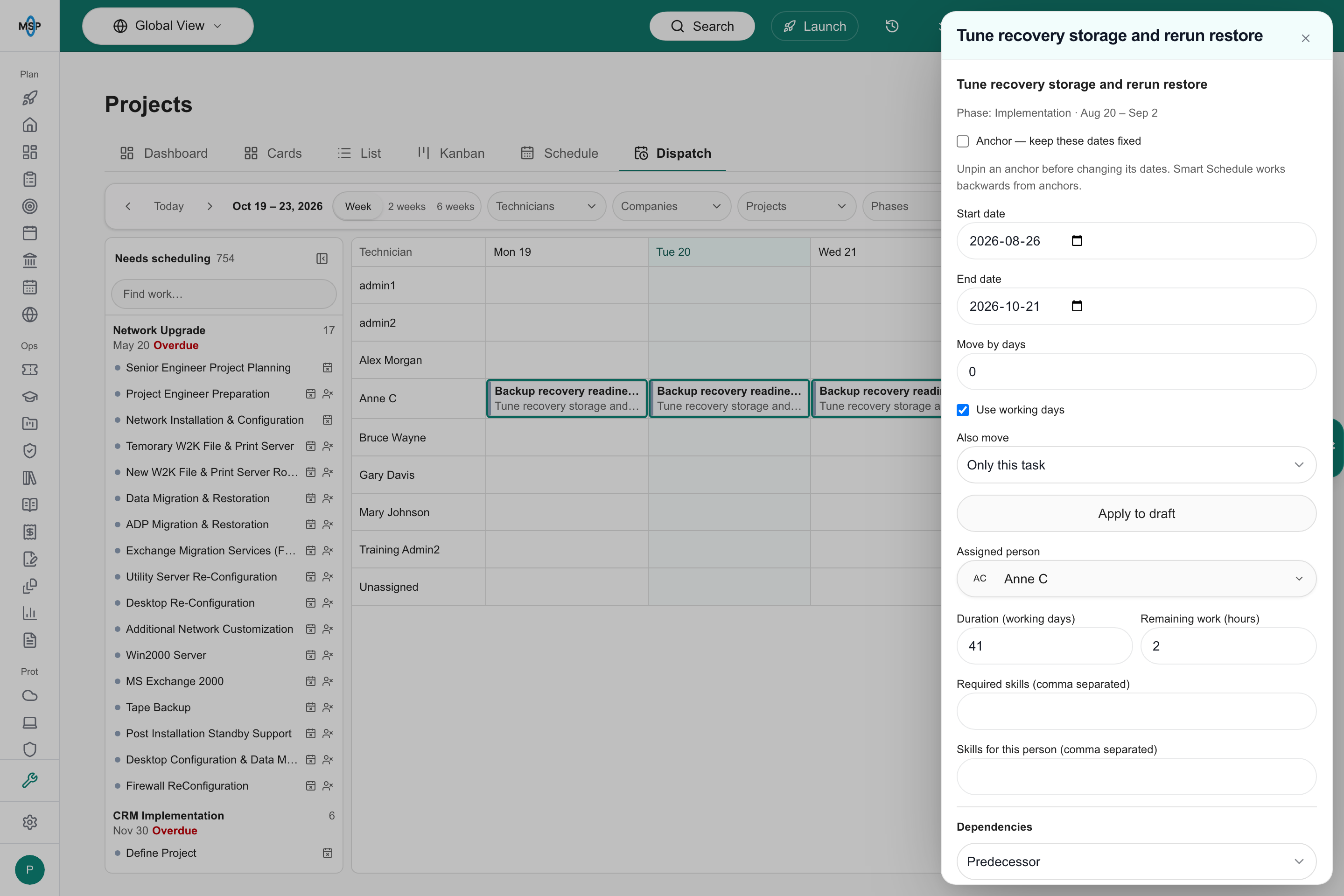Uncheck Use working days checkbox
1344x896 pixels.
[x=963, y=410]
